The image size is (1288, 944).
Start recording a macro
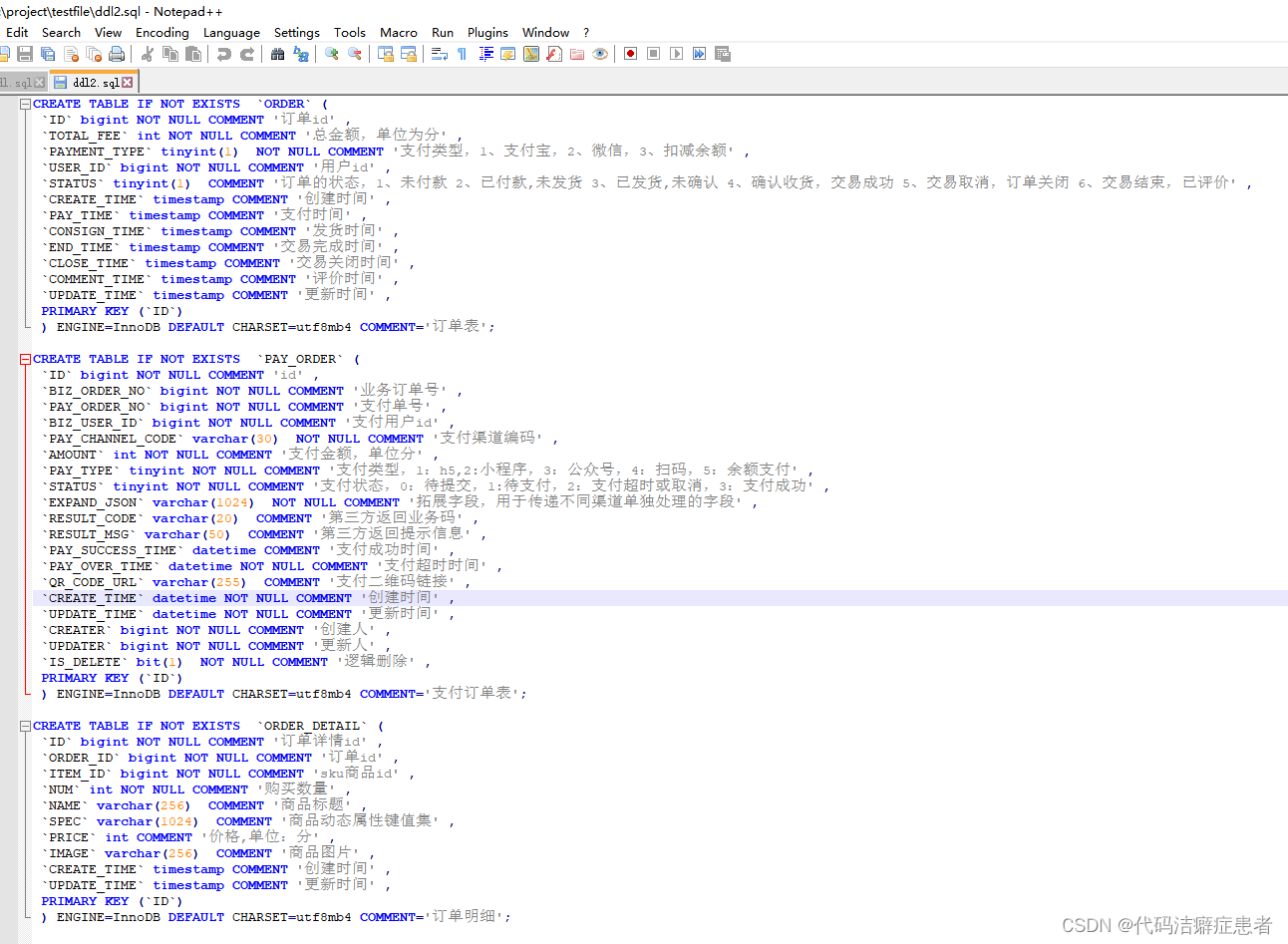(631, 54)
